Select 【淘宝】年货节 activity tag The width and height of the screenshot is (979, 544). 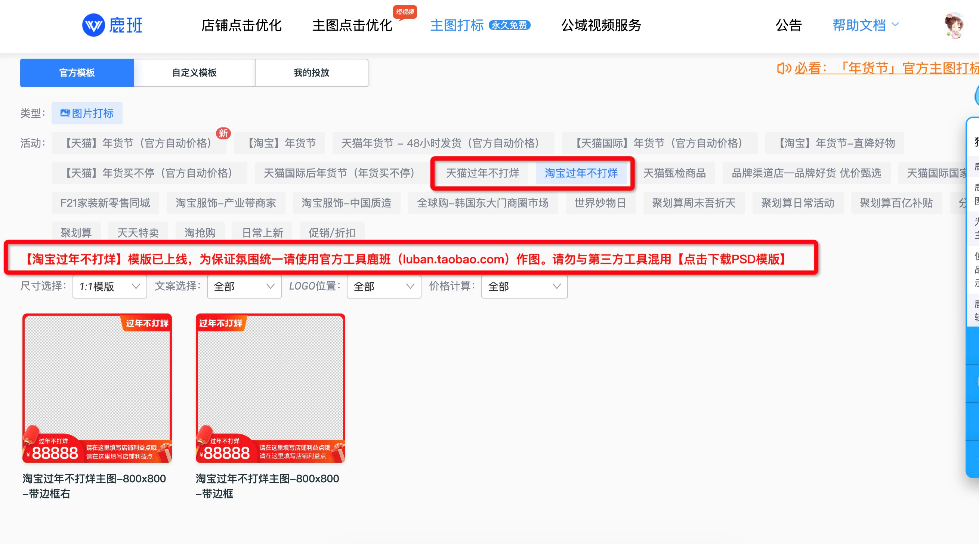(x=279, y=143)
